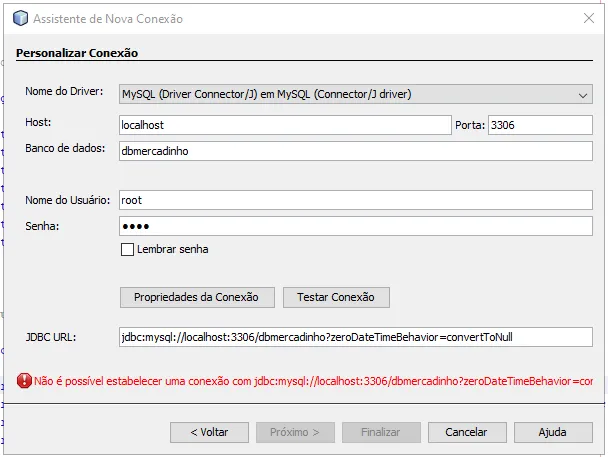Click the Próximo > button
The image size is (608, 457).
point(295,432)
